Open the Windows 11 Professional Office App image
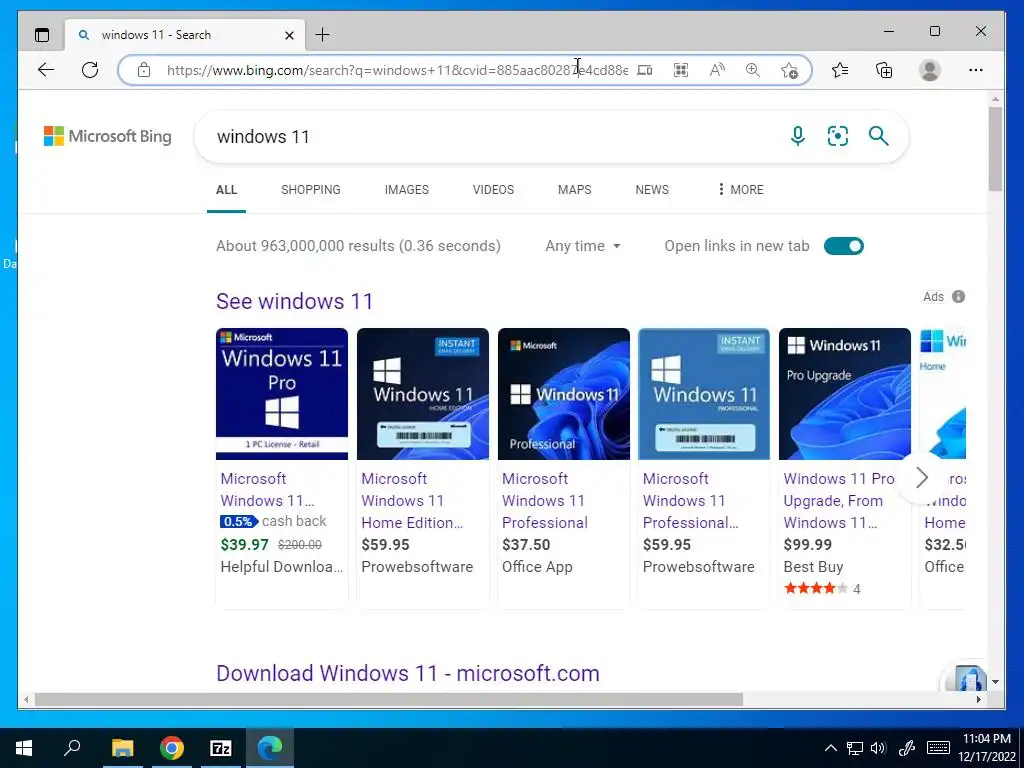This screenshot has height=768, width=1024. [x=564, y=394]
